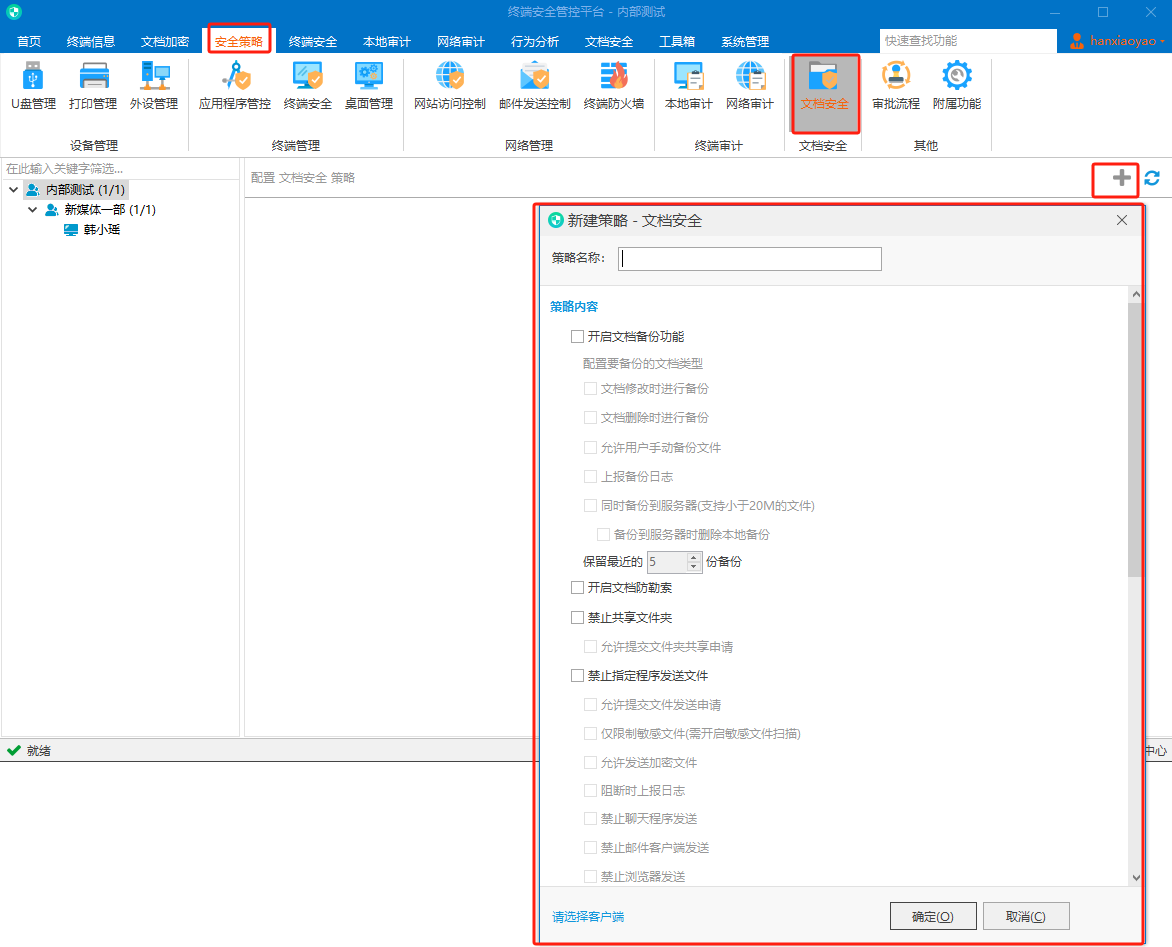Image resolution: width=1172 pixels, height=947 pixels.
Task: Open 本地审计 ribbon icon
Action: tap(688, 86)
